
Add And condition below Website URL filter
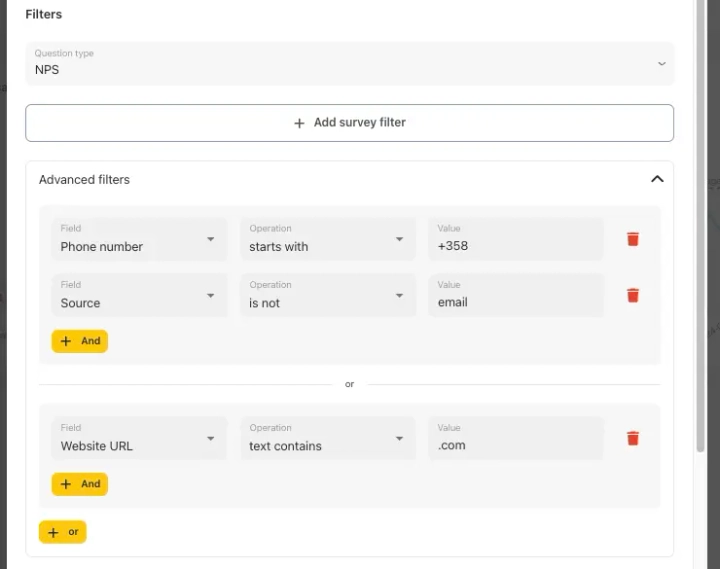[80, 484]
